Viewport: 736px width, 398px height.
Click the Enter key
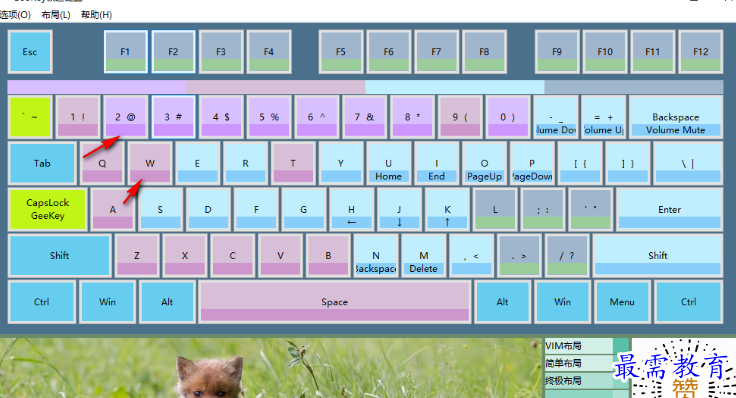tap(669, 209)
